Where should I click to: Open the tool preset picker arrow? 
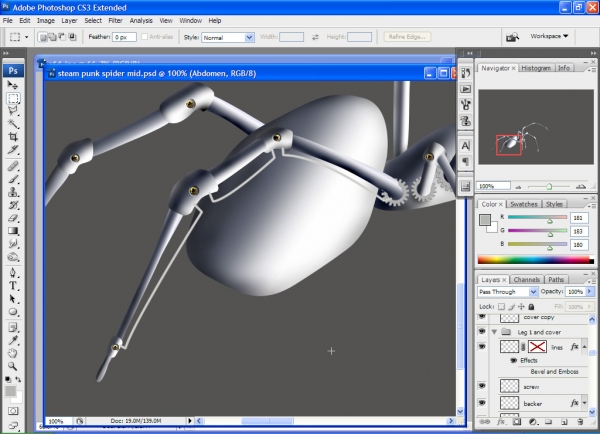pyautogui.click(x=26, y=37)
